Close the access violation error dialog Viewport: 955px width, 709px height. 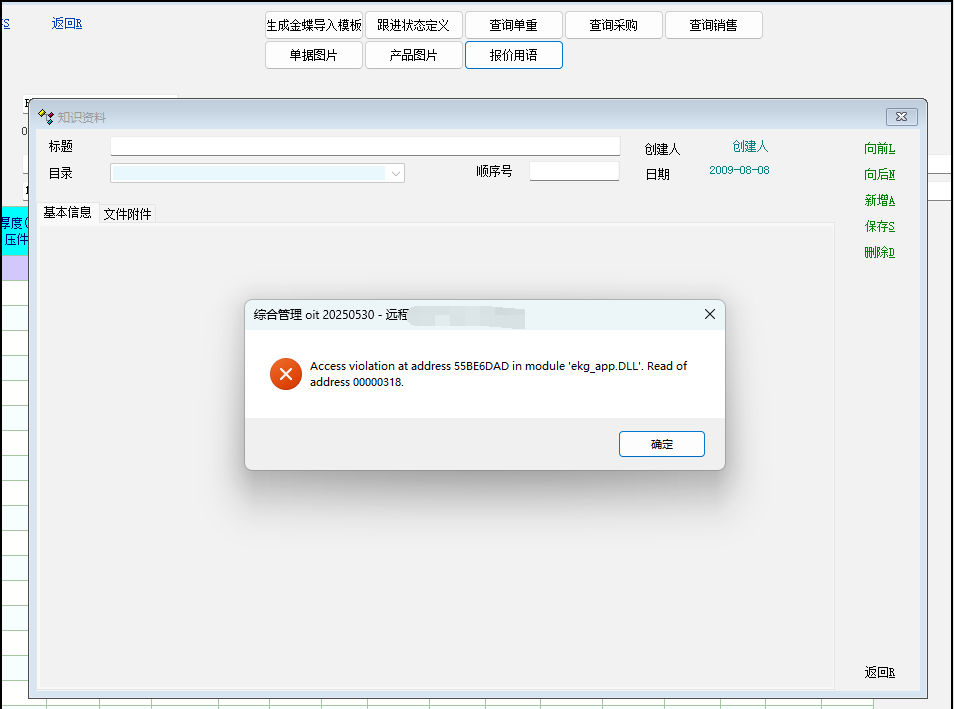coord(709,314)
